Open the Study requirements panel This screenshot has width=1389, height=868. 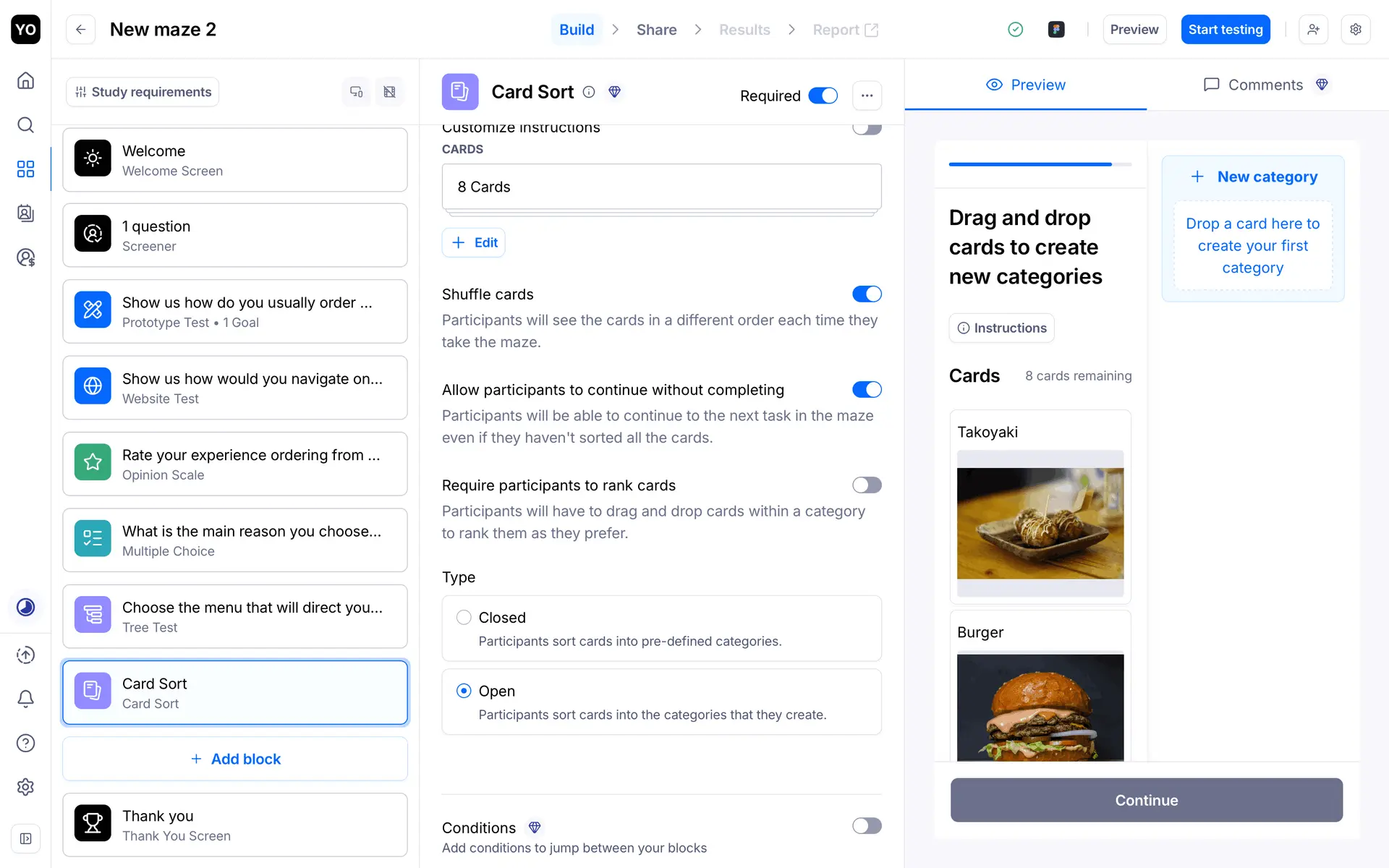coord(143,92)
